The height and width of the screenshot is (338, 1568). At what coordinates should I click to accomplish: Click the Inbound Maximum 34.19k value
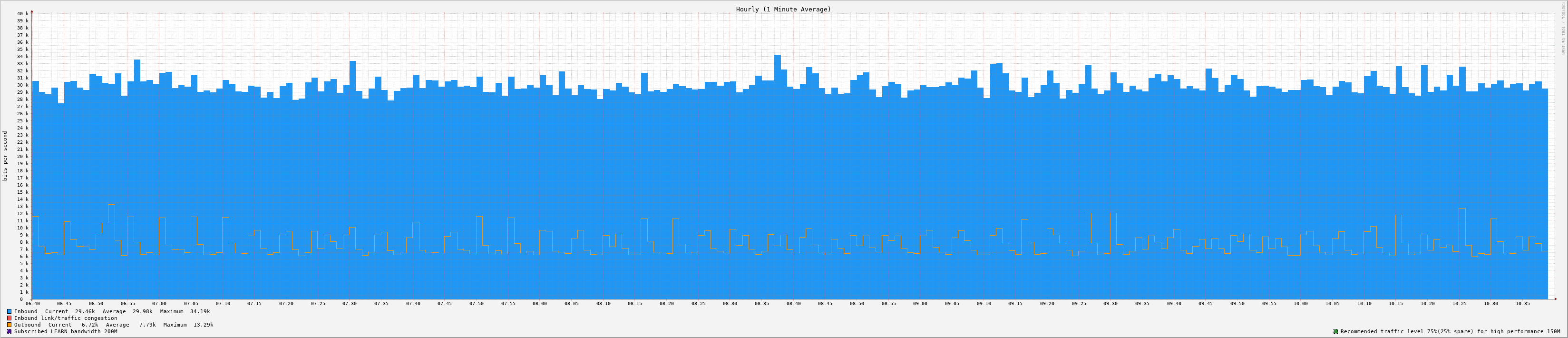200,311
